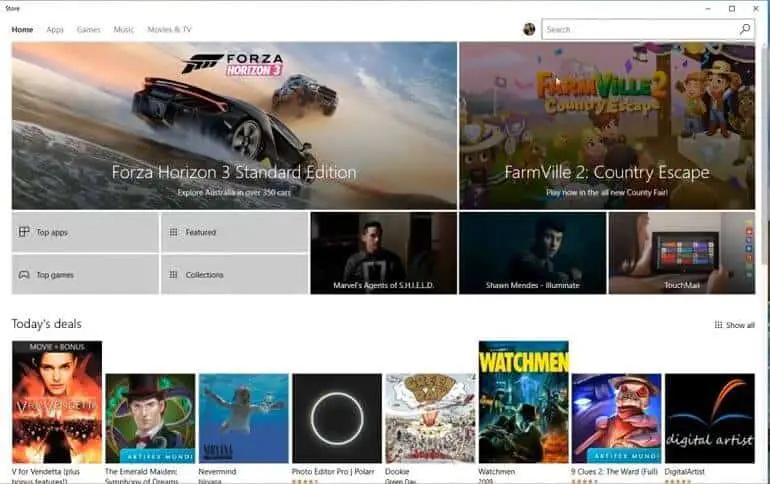Click the Today's deals heading

tap(47, 324)
